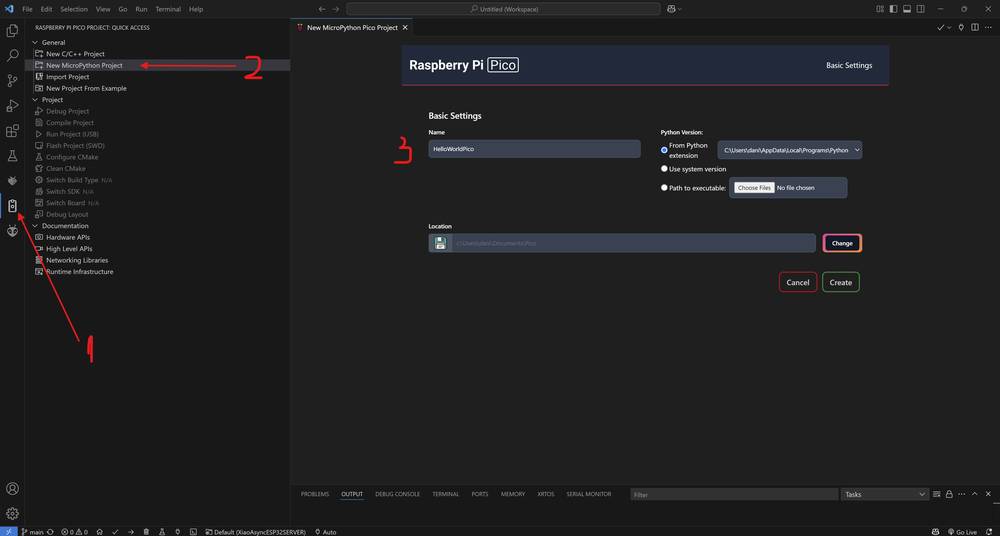Open Networking Libraries documentation item
1000x536 pixels.
pyautogui.click(x=77, y=260)
